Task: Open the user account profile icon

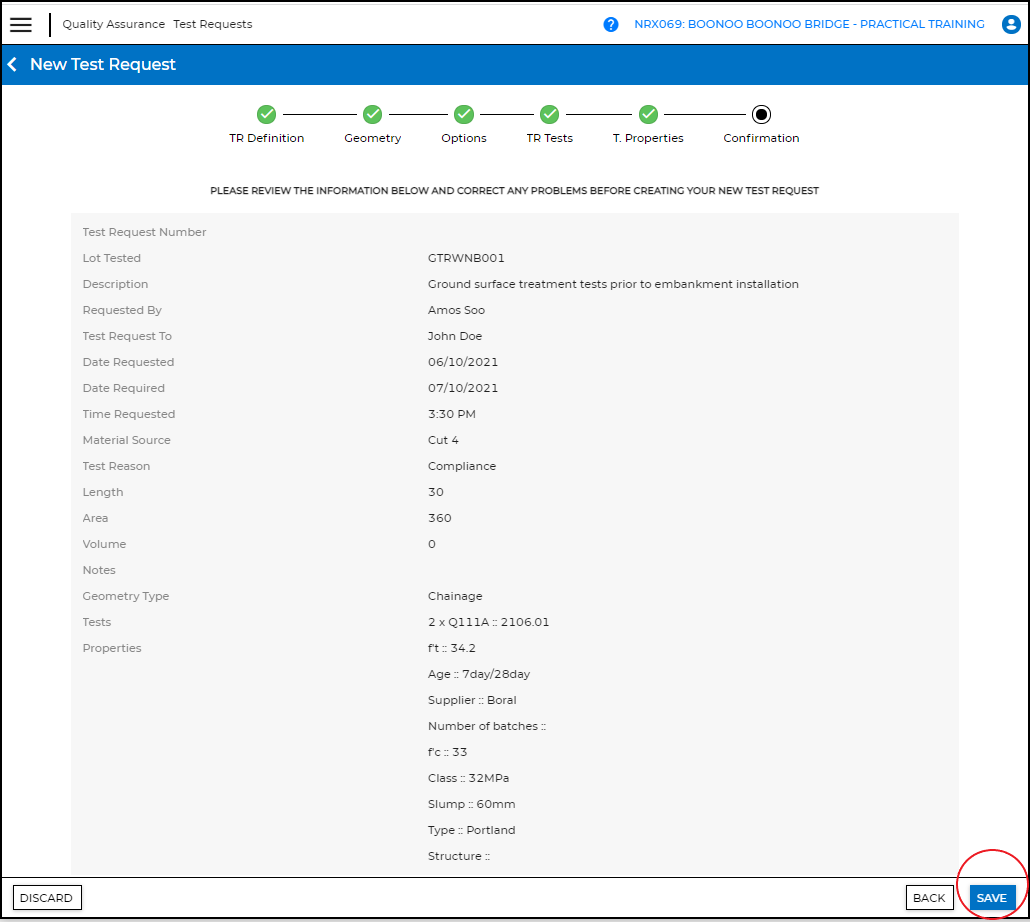Action: pyautogui.click(x=1010, y=25)
